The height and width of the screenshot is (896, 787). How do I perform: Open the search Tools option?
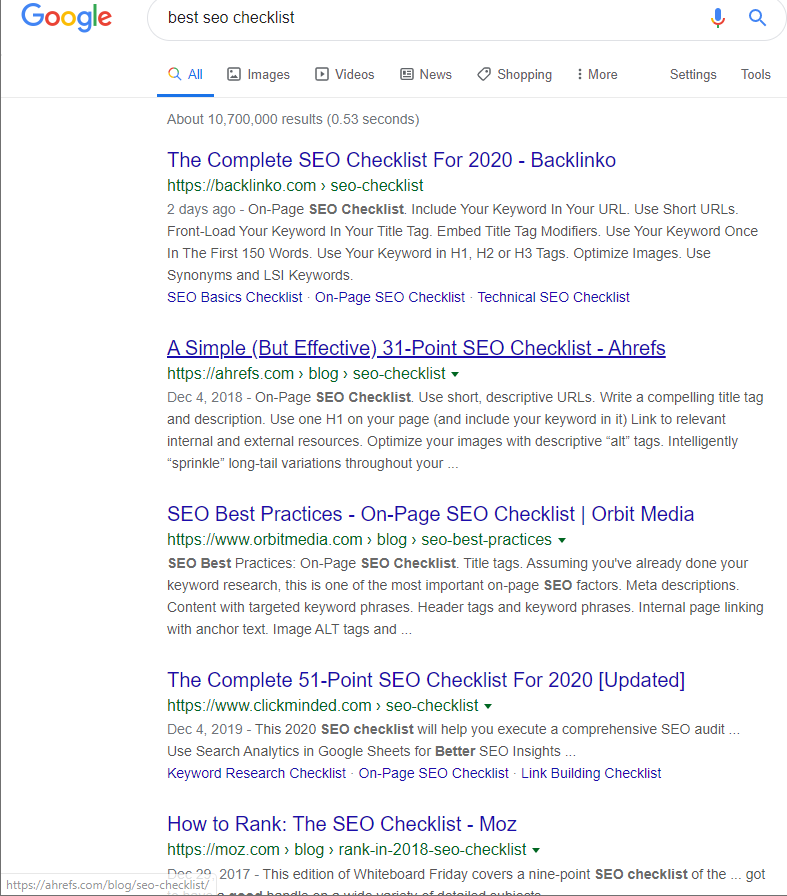[x=756, y=74]
